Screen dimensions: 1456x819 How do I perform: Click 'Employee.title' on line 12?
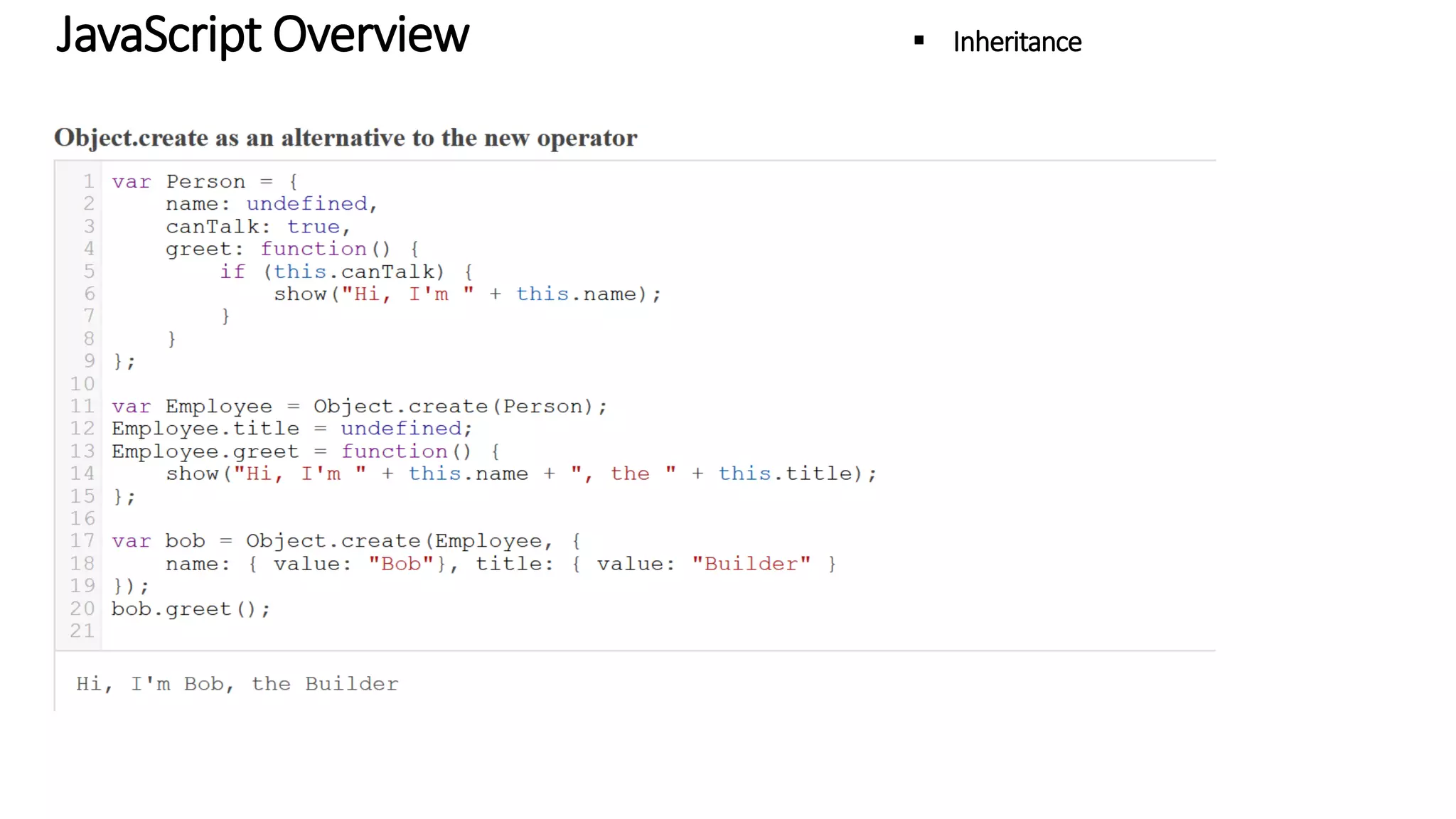[205, 429]
